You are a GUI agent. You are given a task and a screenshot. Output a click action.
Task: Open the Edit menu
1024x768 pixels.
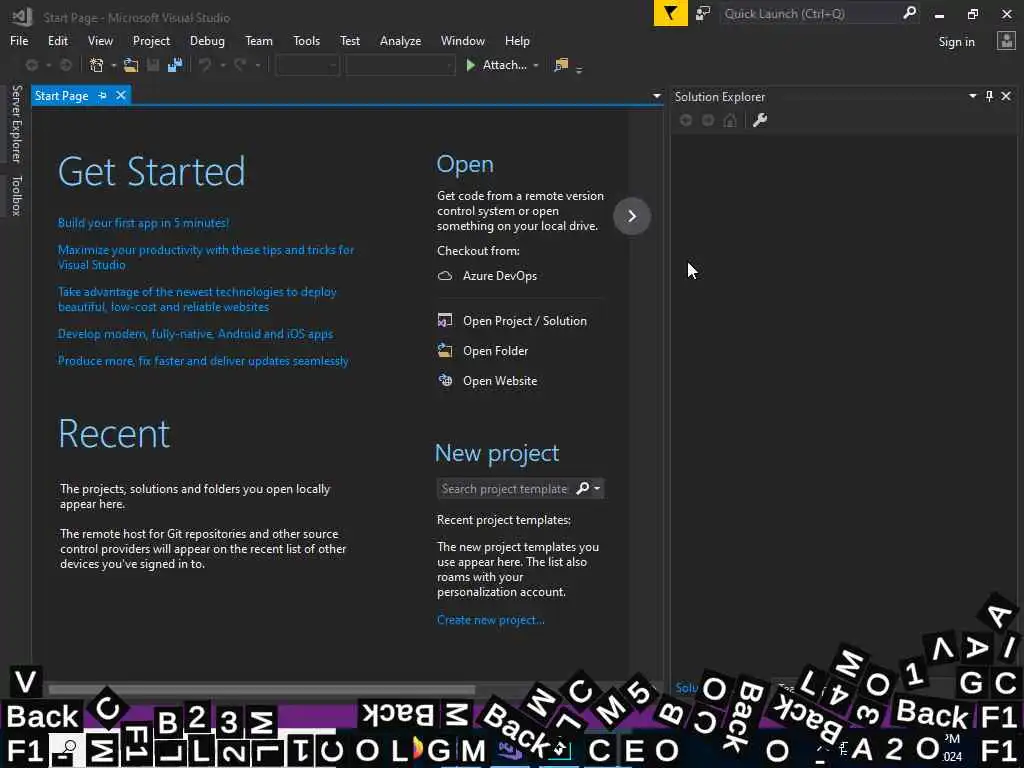pos(57,40)
